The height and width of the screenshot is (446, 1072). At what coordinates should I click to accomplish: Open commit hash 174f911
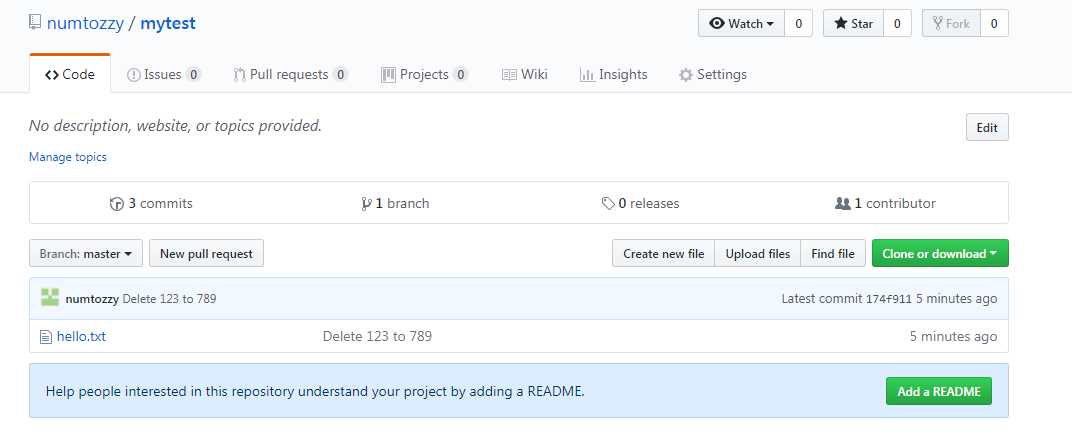[889, 299]
